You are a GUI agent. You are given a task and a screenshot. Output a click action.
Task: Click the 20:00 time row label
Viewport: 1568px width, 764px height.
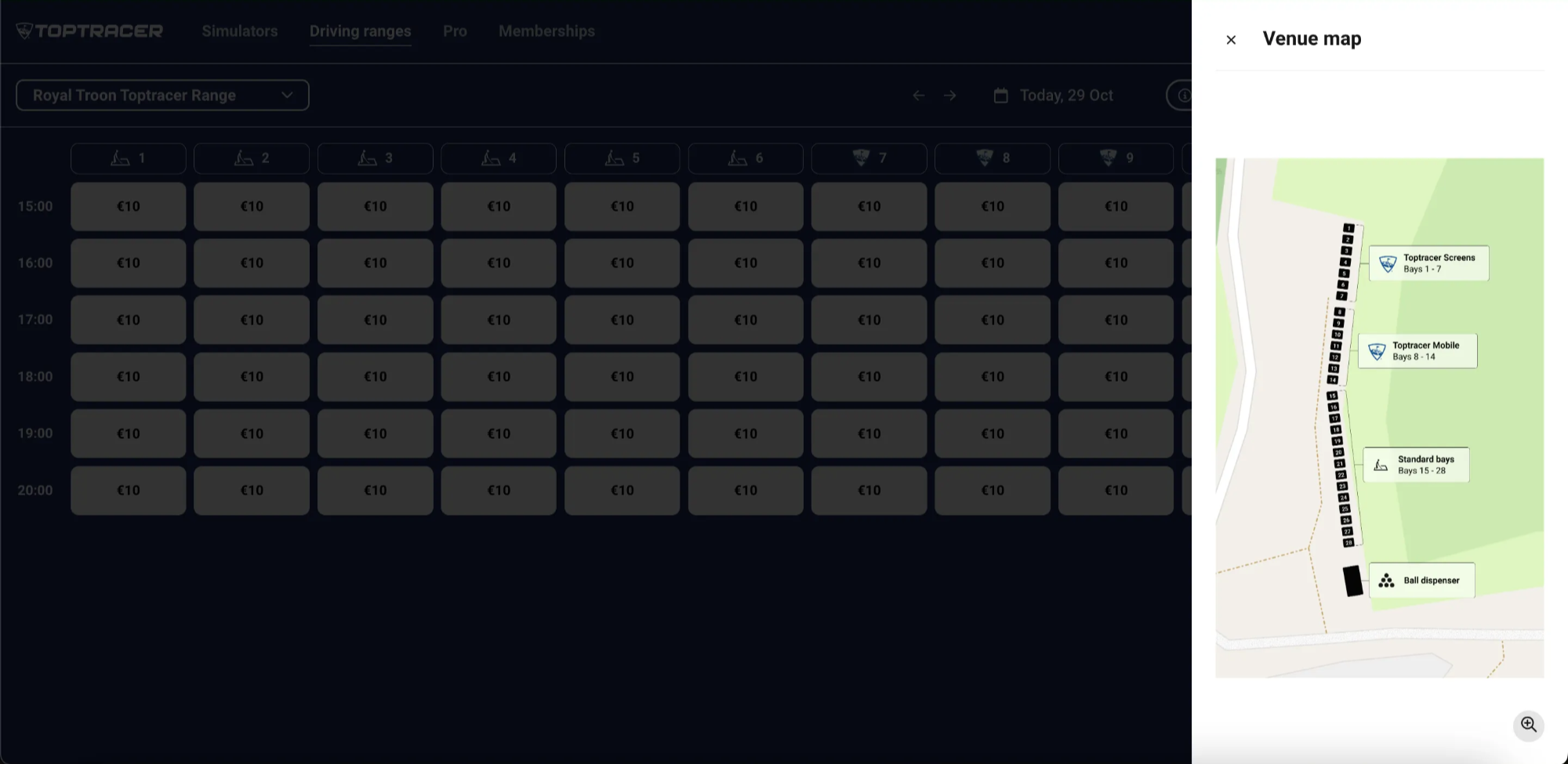point(35,491)
